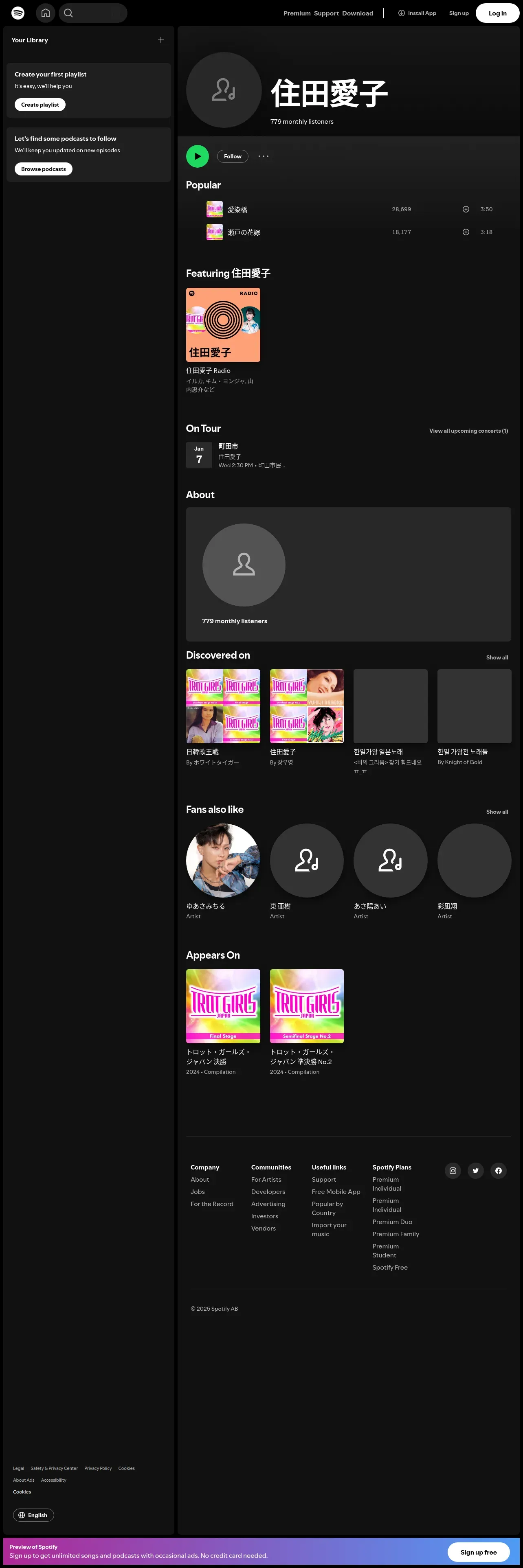This screenshot has width=523, height=1568.
Task: Add 愛染橋 to Liked Songs
Action: pos(466,209)
